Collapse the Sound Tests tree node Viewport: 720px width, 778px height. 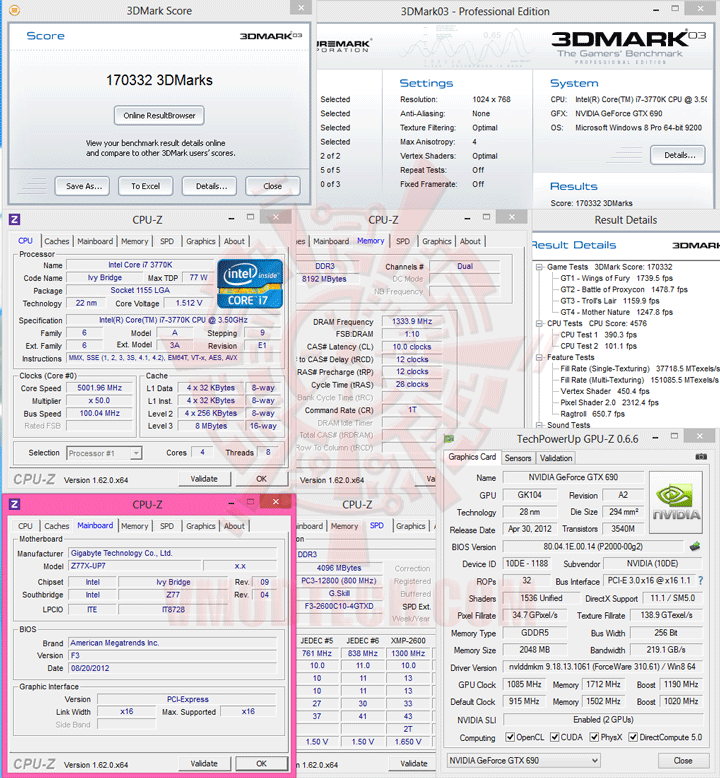pyautogui.click(x=539, y=425)
